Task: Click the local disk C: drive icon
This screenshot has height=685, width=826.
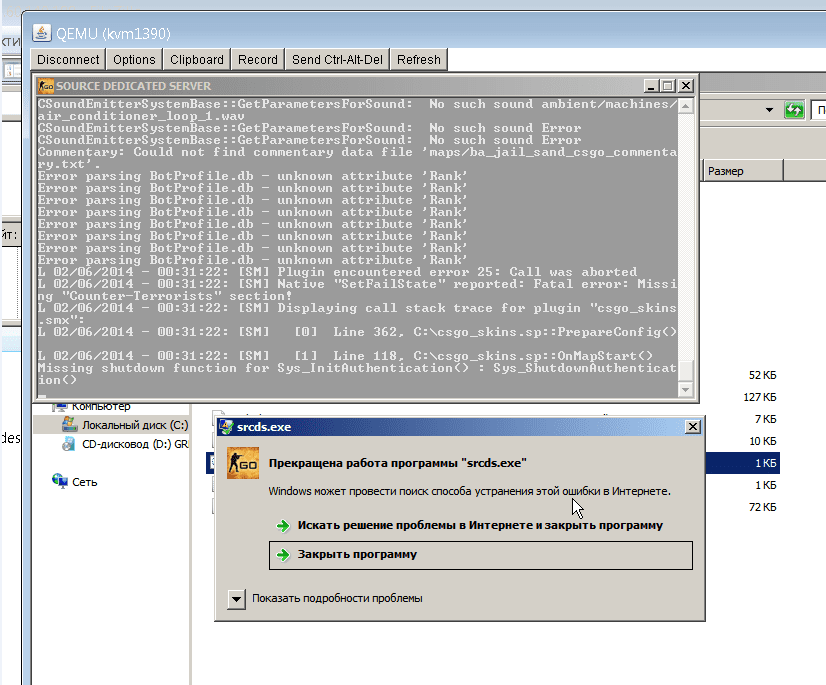Action: [x=70, y=424]
